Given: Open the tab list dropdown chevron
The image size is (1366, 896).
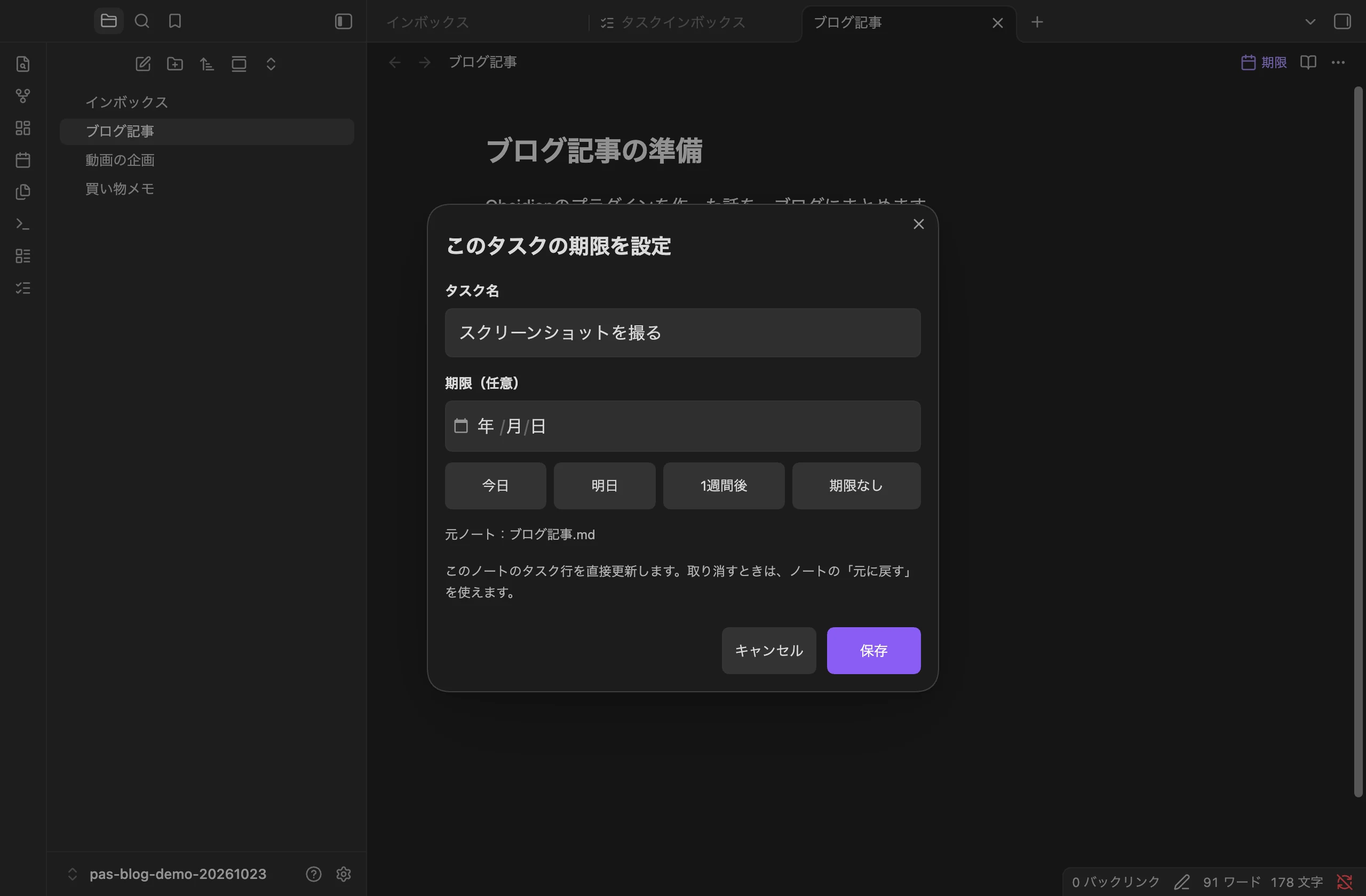Looking at the screenshot, I should [1310, 22].
